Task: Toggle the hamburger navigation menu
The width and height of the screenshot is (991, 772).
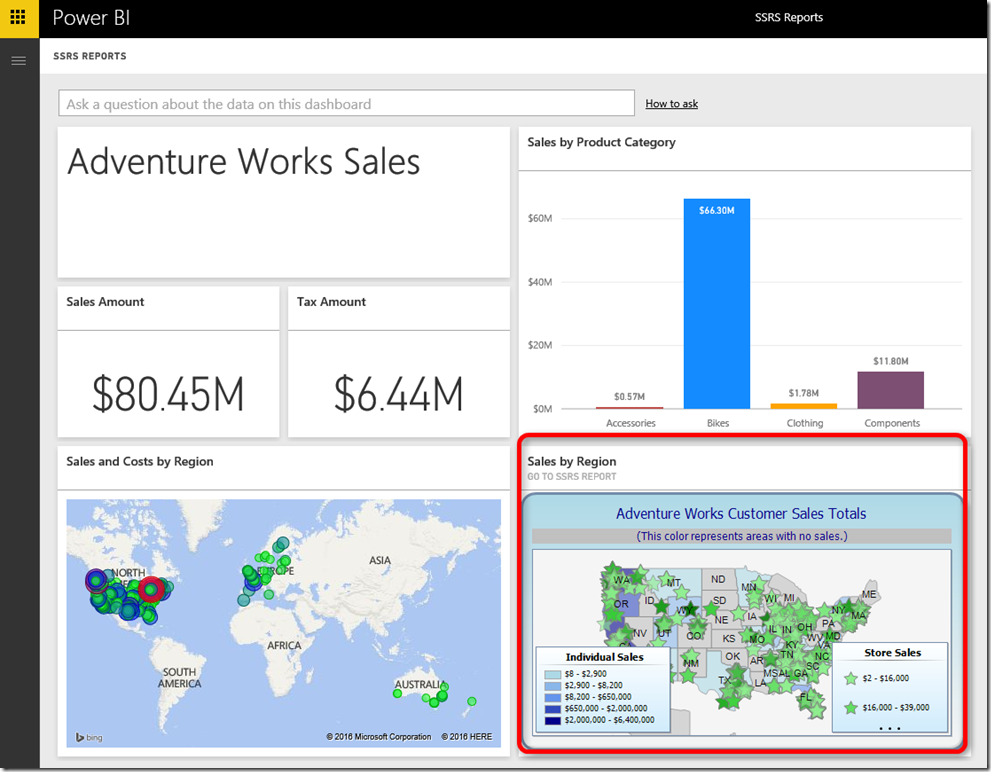Action: [x=18, y=61]
